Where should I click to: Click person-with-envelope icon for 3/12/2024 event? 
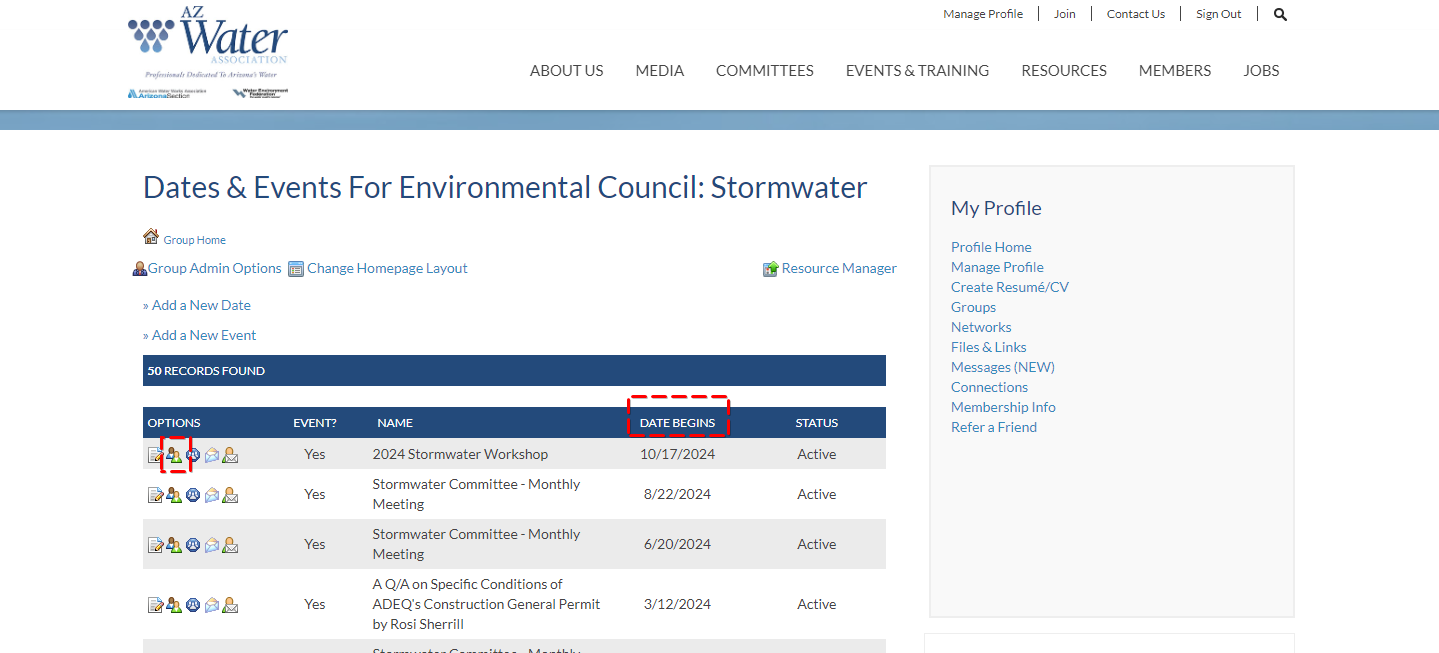(x=230, y=605)
